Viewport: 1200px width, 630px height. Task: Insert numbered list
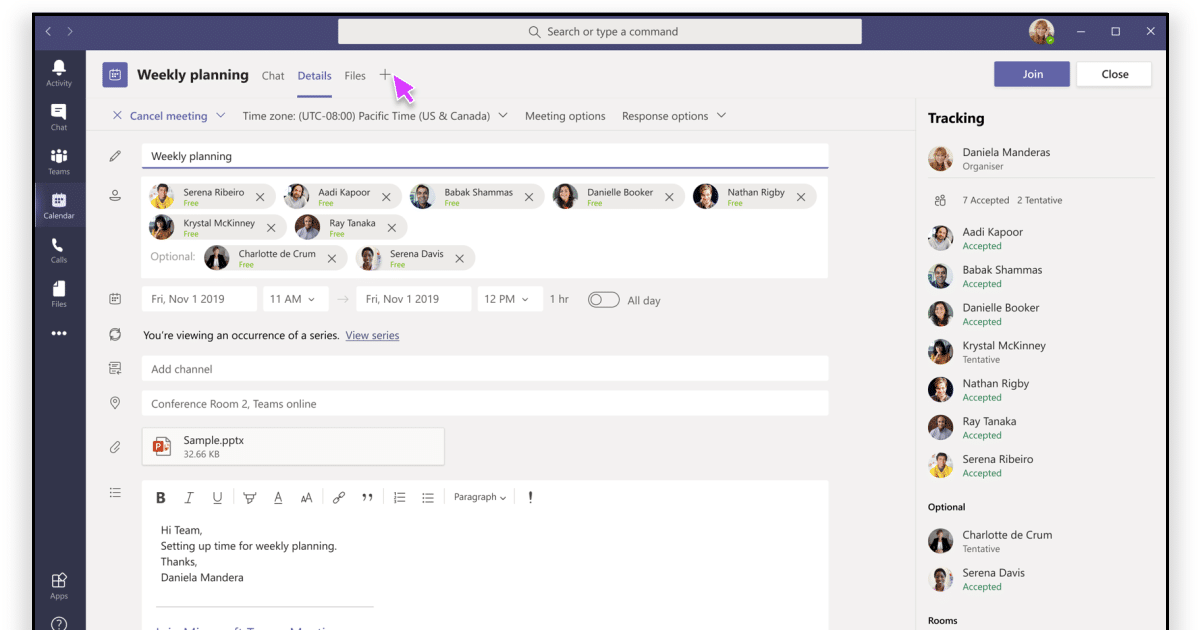399,498
